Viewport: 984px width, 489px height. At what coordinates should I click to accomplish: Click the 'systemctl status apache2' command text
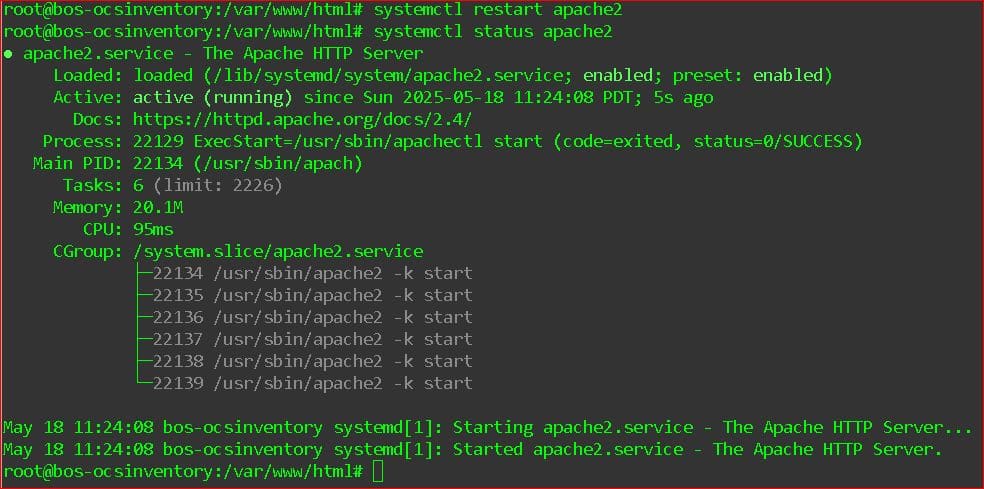(493, 32)
